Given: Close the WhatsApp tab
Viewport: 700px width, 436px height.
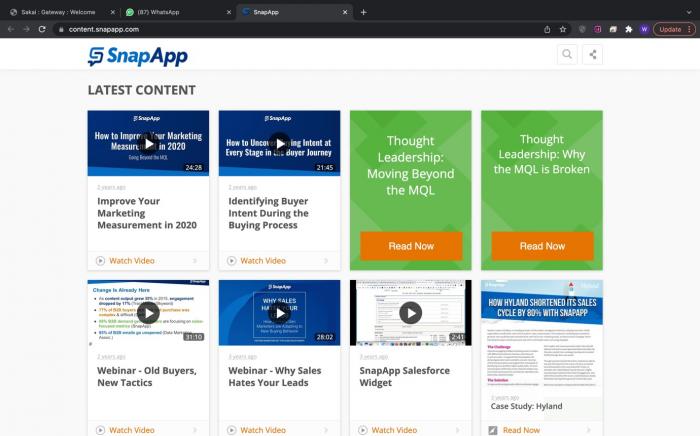Looking at the screenshot, I should pos(229,12).
